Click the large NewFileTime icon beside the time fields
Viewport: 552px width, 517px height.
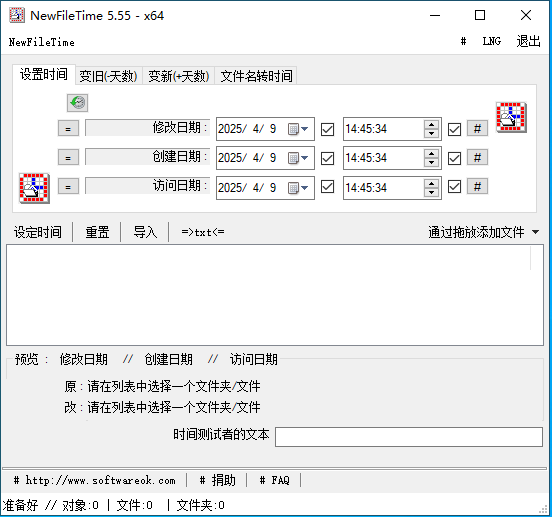click(511, 117)
